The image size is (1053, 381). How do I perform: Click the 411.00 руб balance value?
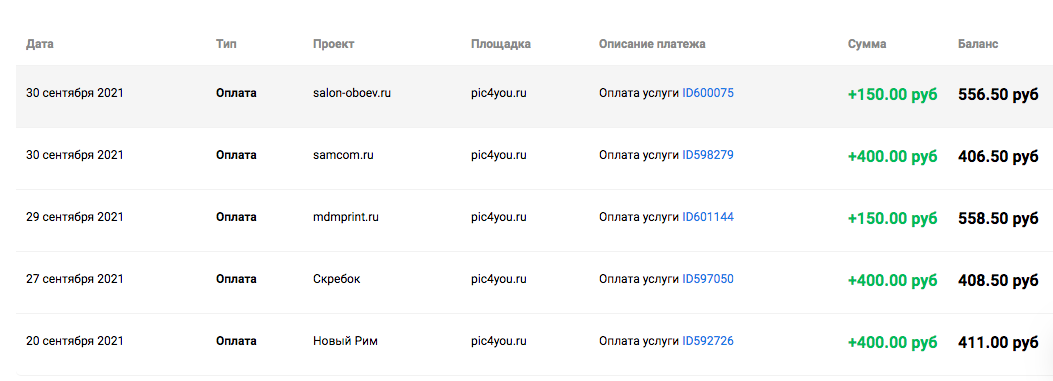tap(998, 343)
